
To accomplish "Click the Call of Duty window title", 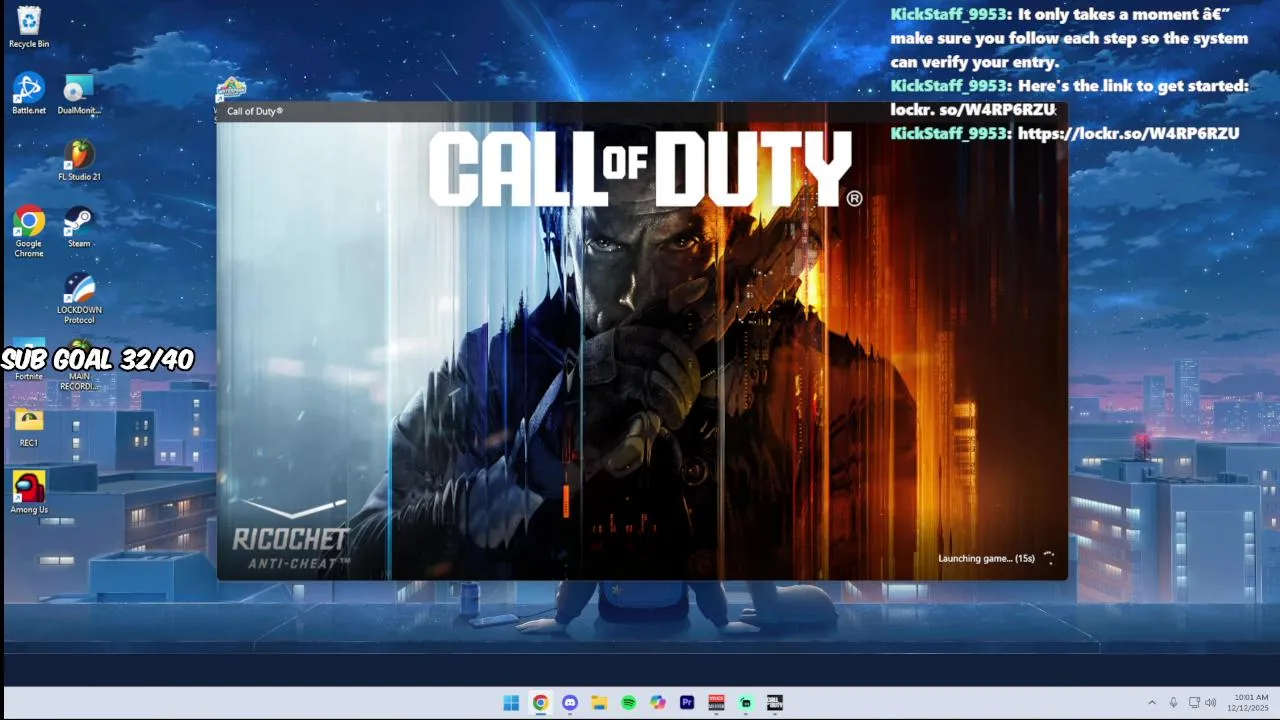I will [x=255, y=111].
